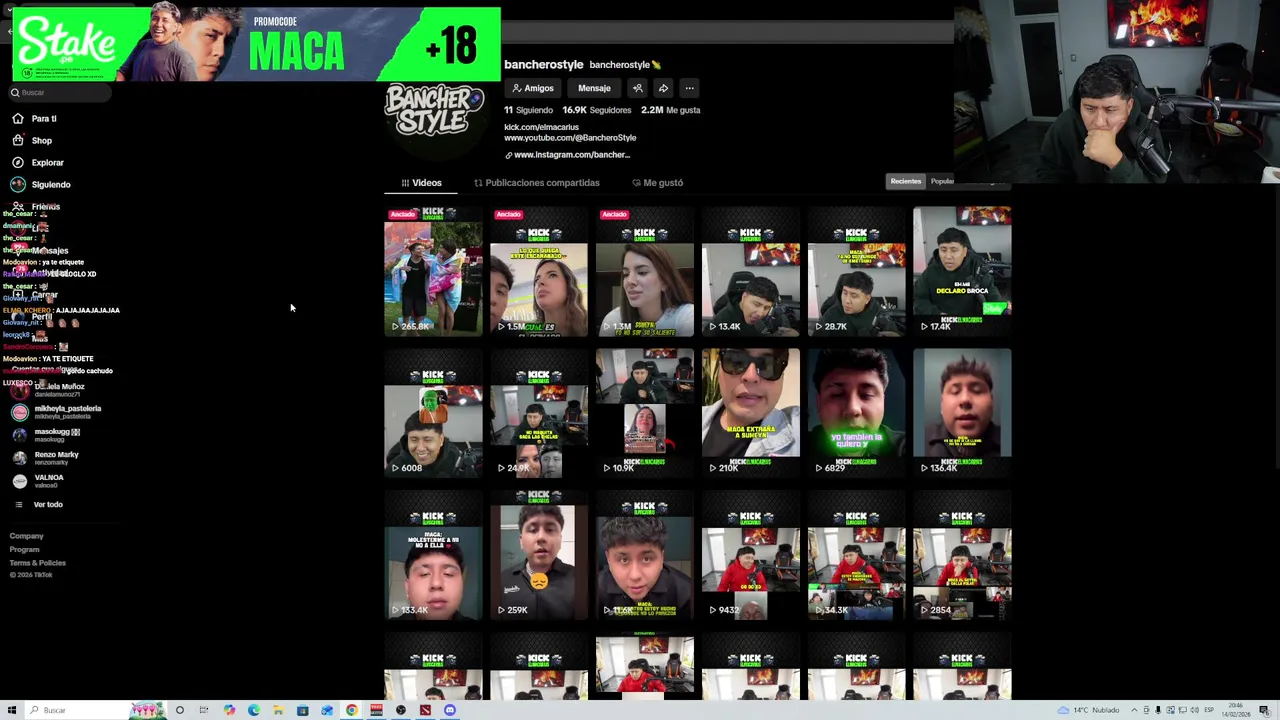Share the profile with the arrow icon

(x=663, y=88)
